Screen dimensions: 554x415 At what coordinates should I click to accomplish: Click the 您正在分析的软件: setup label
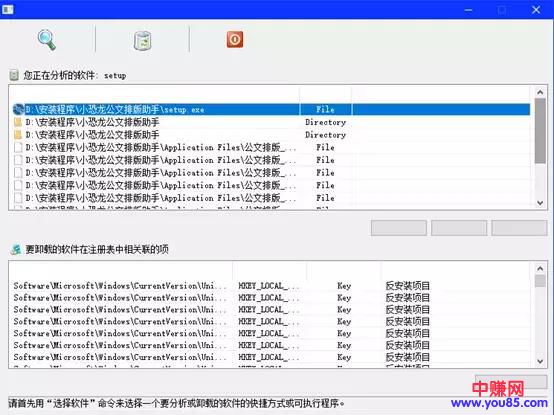pyautogui.click(x=75, y=75)
